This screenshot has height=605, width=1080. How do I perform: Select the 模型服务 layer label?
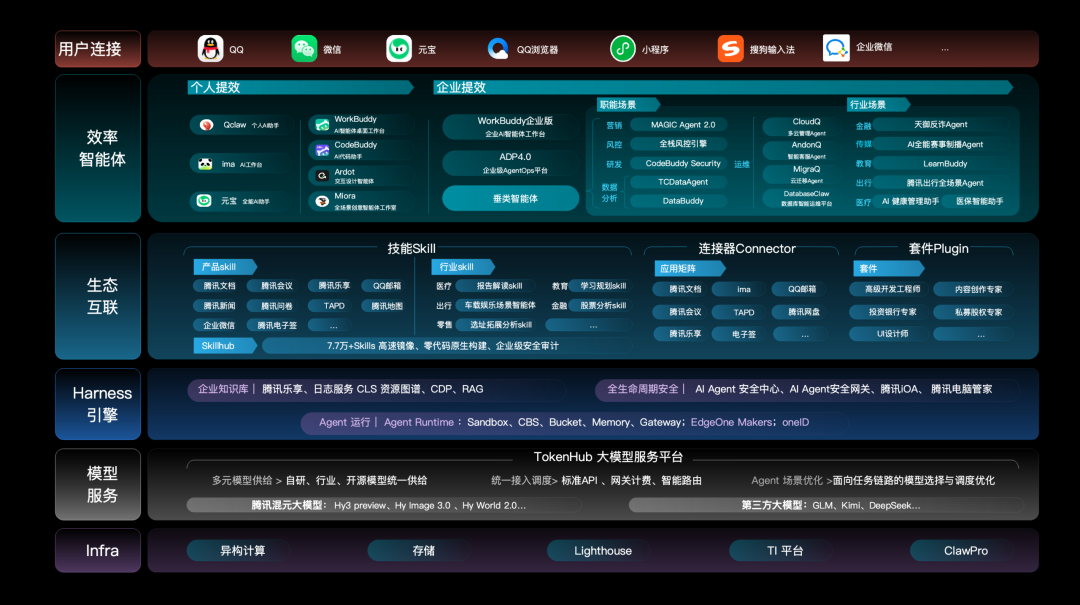click(x=98, y=484)
